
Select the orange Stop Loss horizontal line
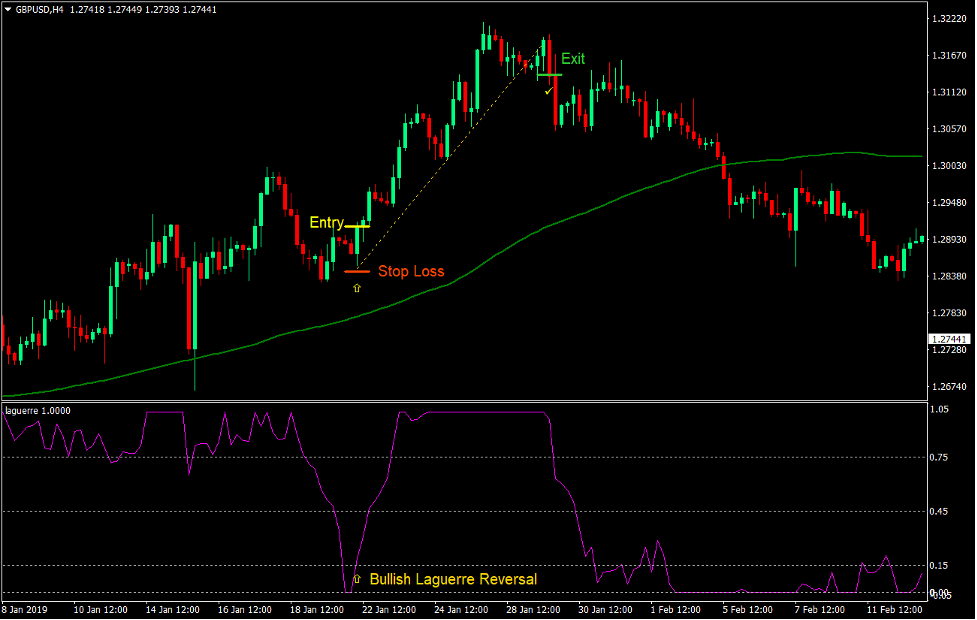point(357,270)
